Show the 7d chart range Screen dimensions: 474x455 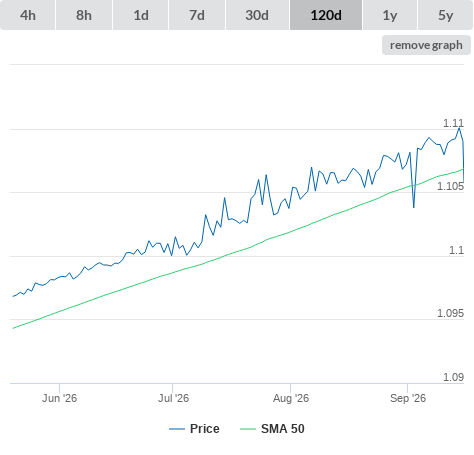[x=197, y=15]
